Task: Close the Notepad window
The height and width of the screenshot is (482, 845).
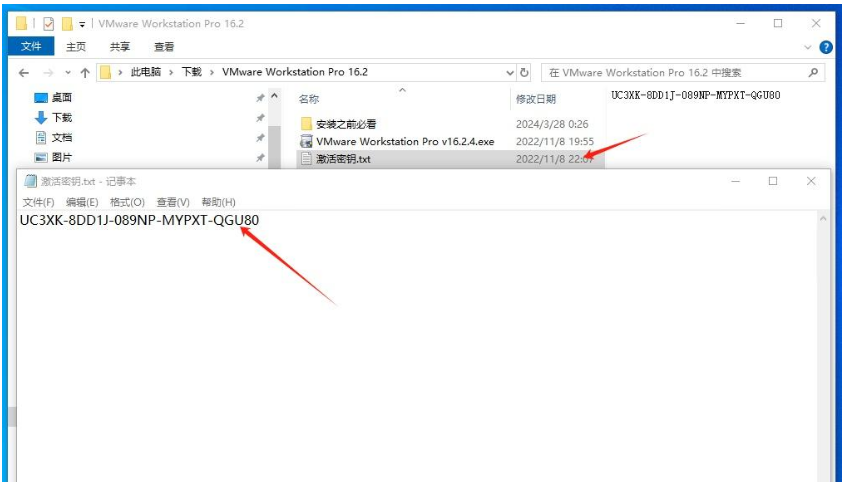Action: pos(811,181)
